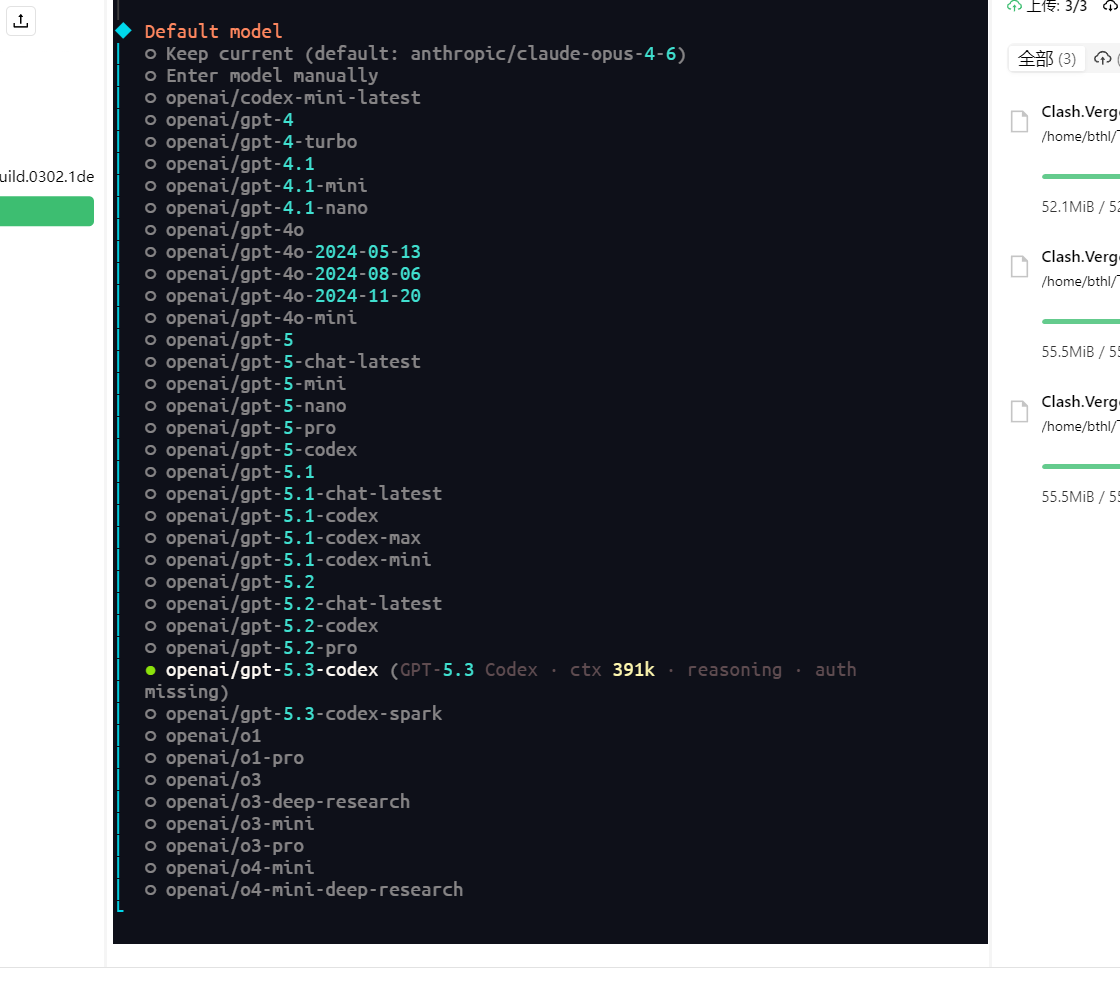Choose openai/gpt-5-chat-latest model
1120x986 pixels.
(x=283, y=362)
